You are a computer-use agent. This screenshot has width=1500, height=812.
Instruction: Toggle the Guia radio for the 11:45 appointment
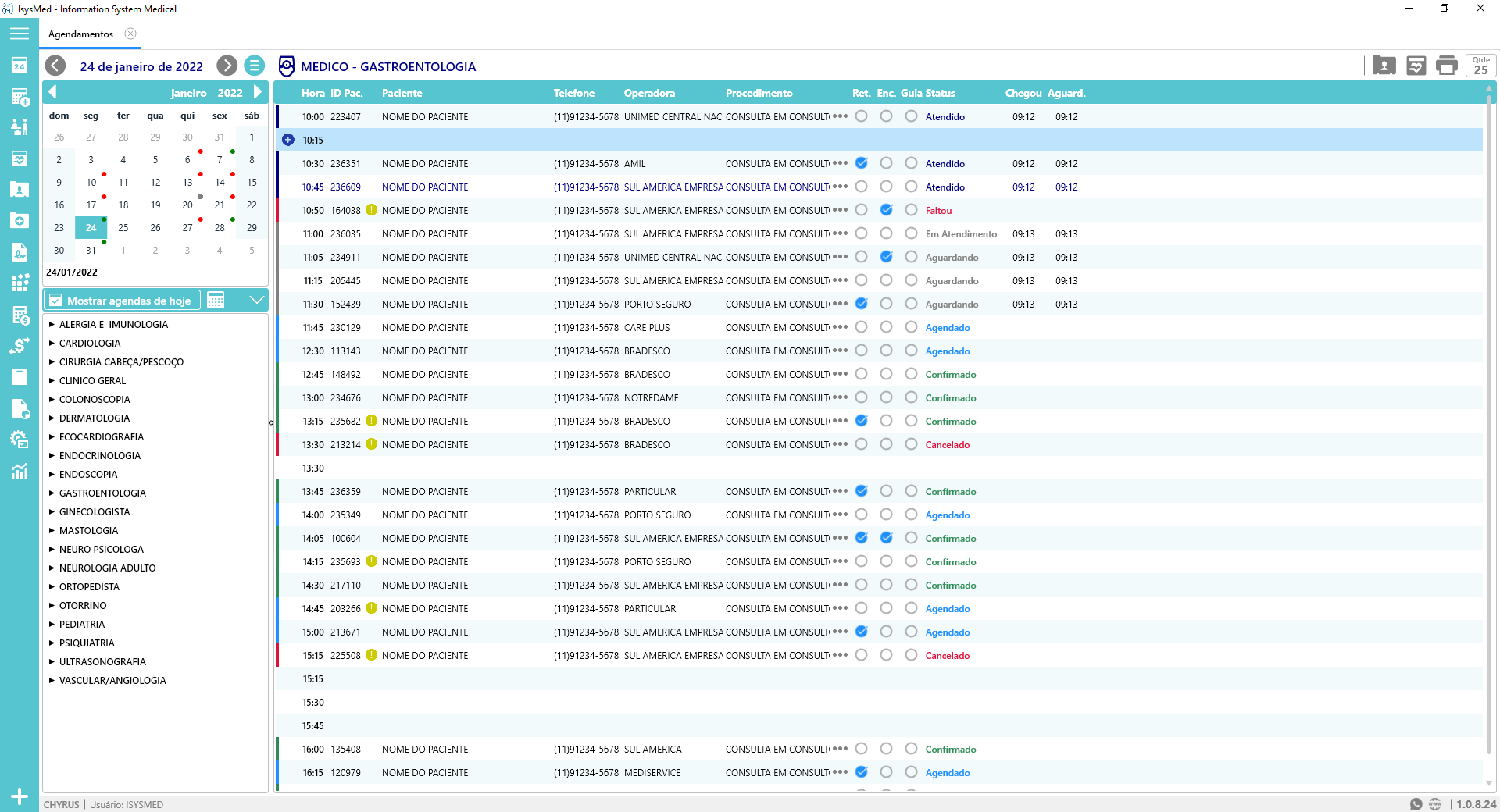point(911,327)
